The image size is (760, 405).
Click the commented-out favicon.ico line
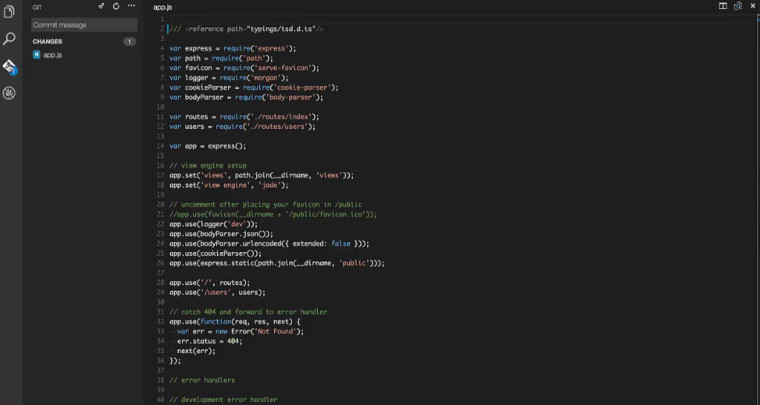coord(273,214)
